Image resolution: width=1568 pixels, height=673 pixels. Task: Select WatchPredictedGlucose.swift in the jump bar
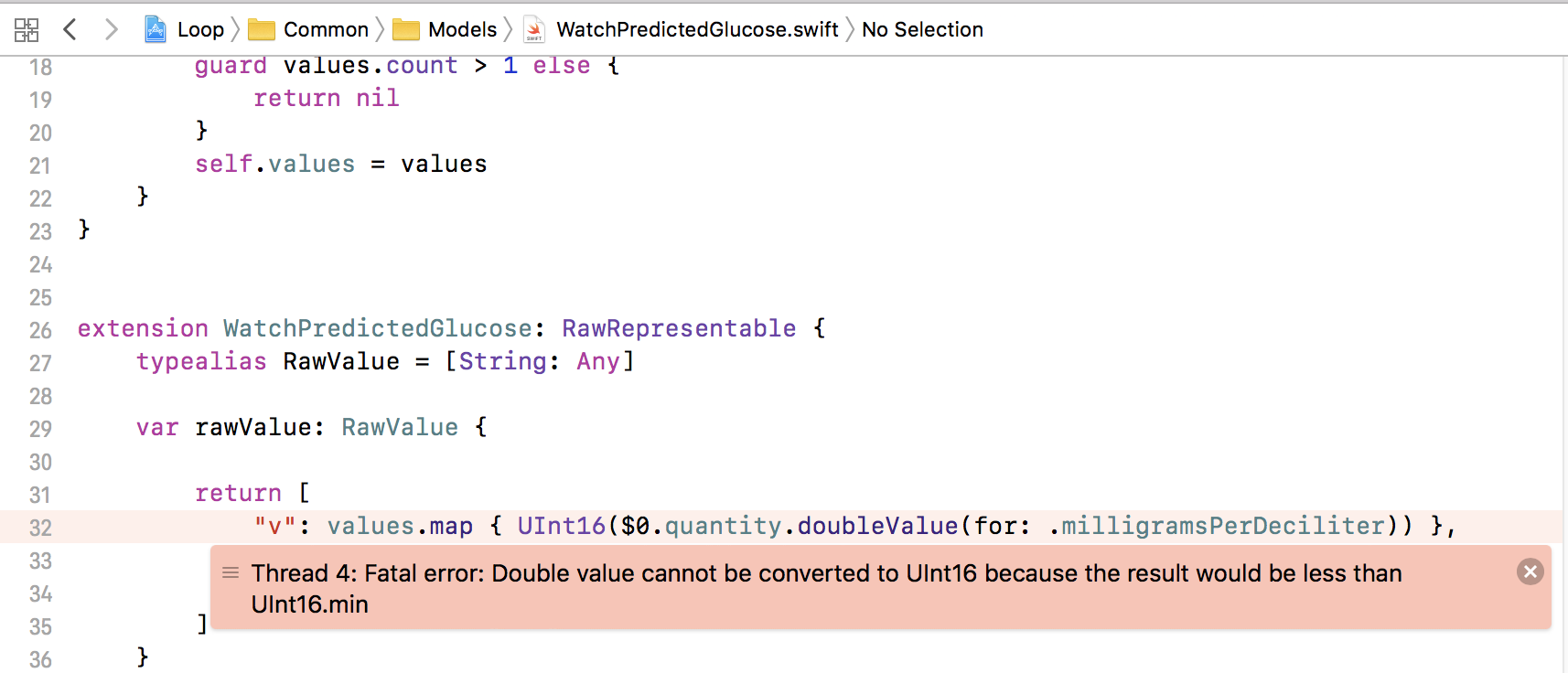(697, 29)
